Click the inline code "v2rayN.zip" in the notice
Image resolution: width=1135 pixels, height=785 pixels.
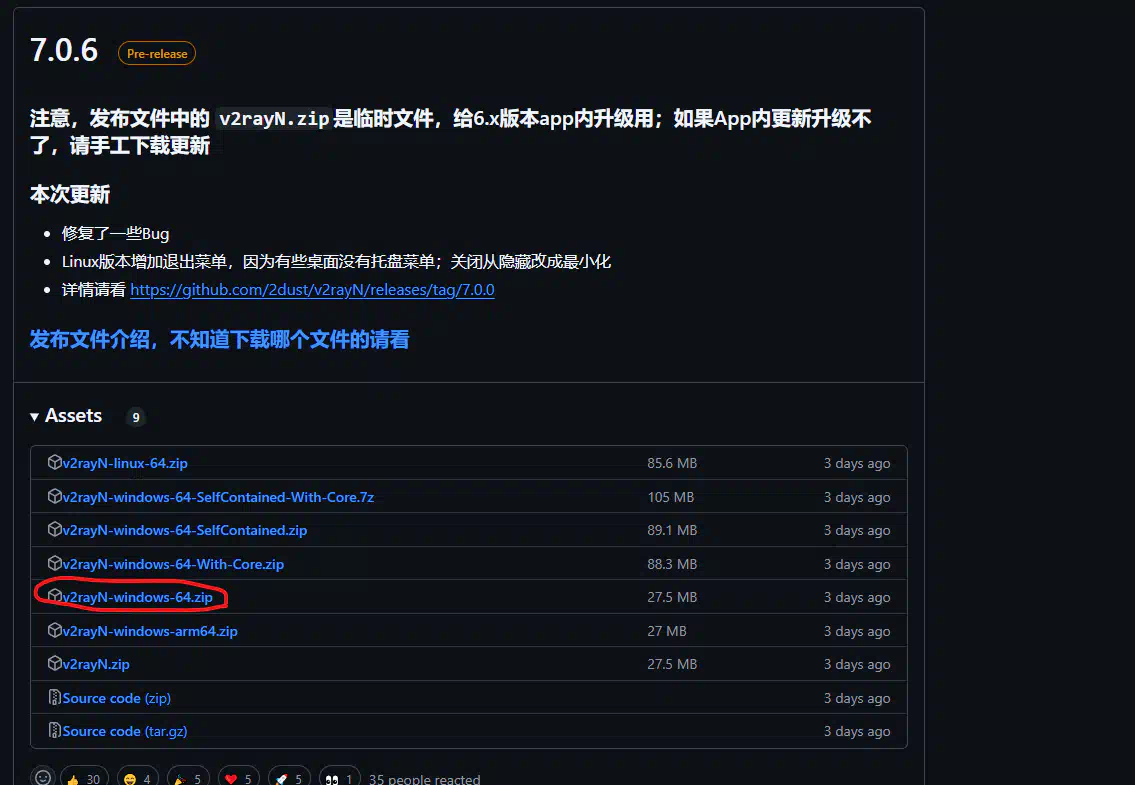274,118
